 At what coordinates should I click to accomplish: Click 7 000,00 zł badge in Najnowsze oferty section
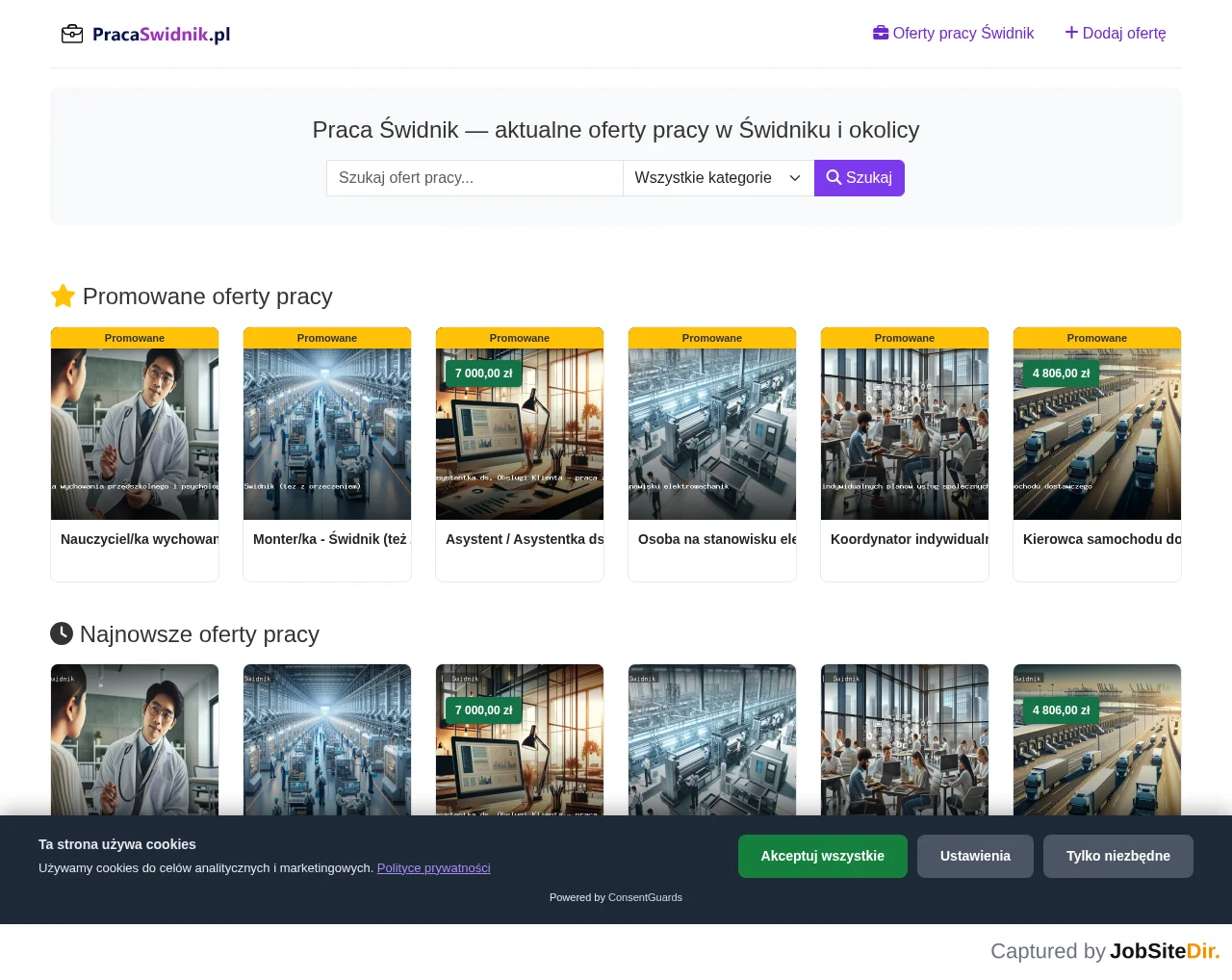point(484,710)
